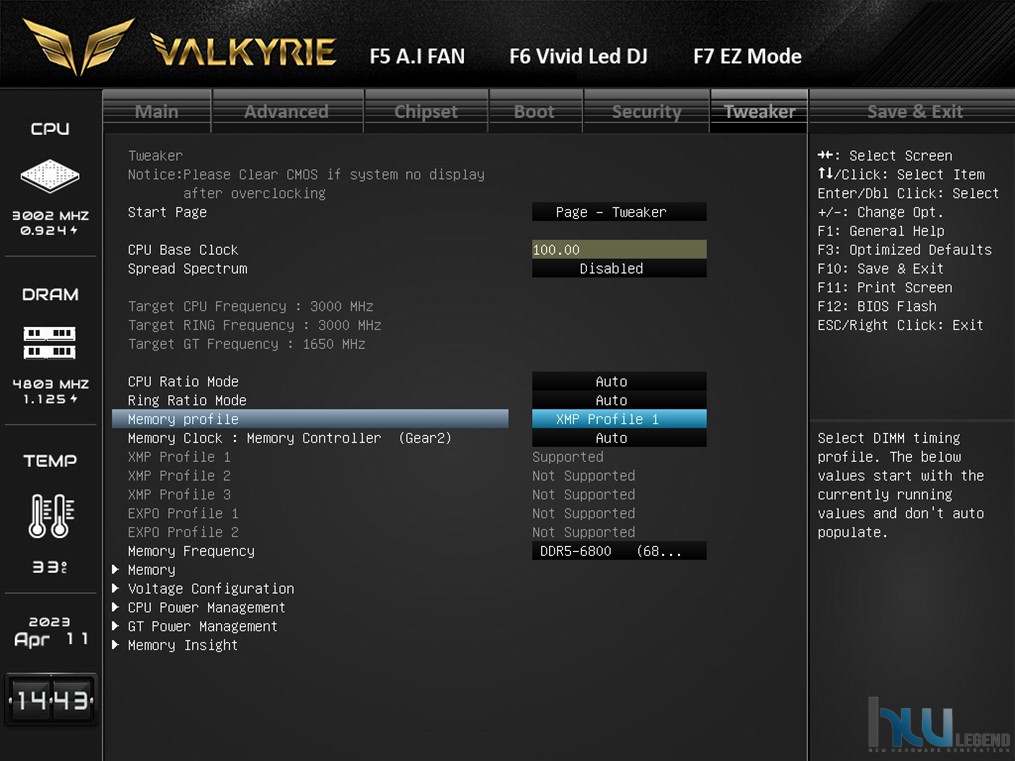Open the Main tab

(x=157, y=111)
